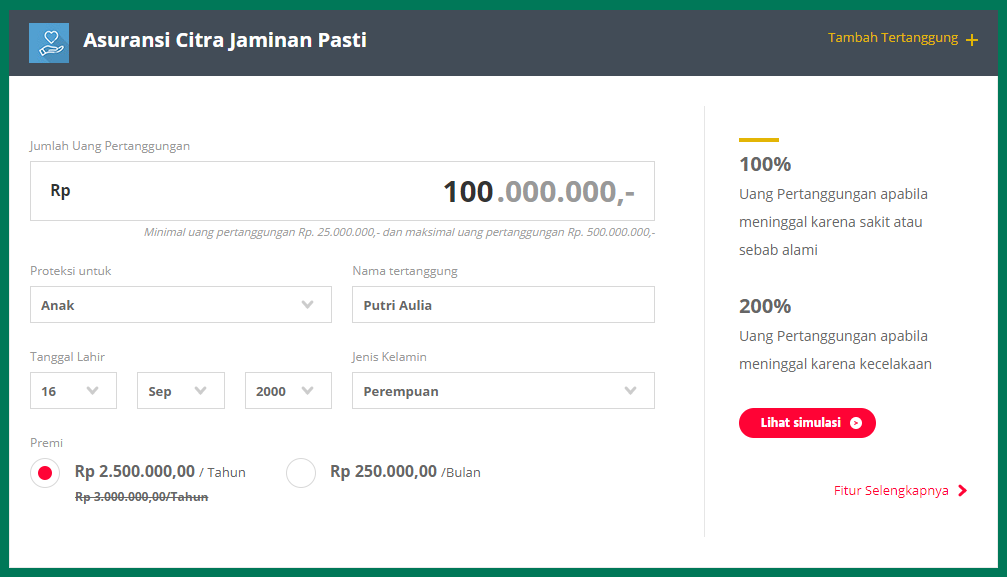Click the heart-in-hand insurance logo icon

coord(49,43)
